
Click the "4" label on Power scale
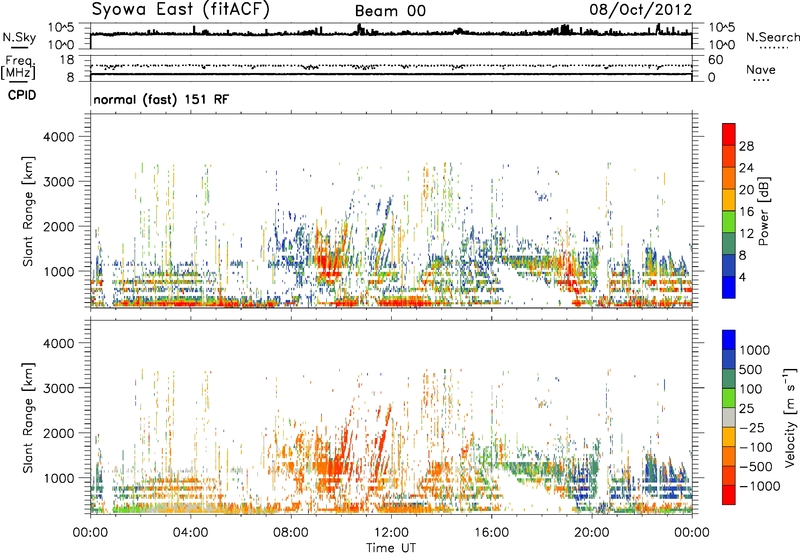pyautogui.click(x=742, y=278)
